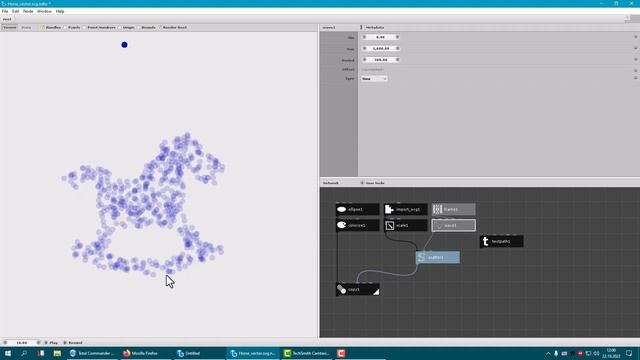Open the Help menu
This screenshot has height=360, width=640.
point(60,11)
